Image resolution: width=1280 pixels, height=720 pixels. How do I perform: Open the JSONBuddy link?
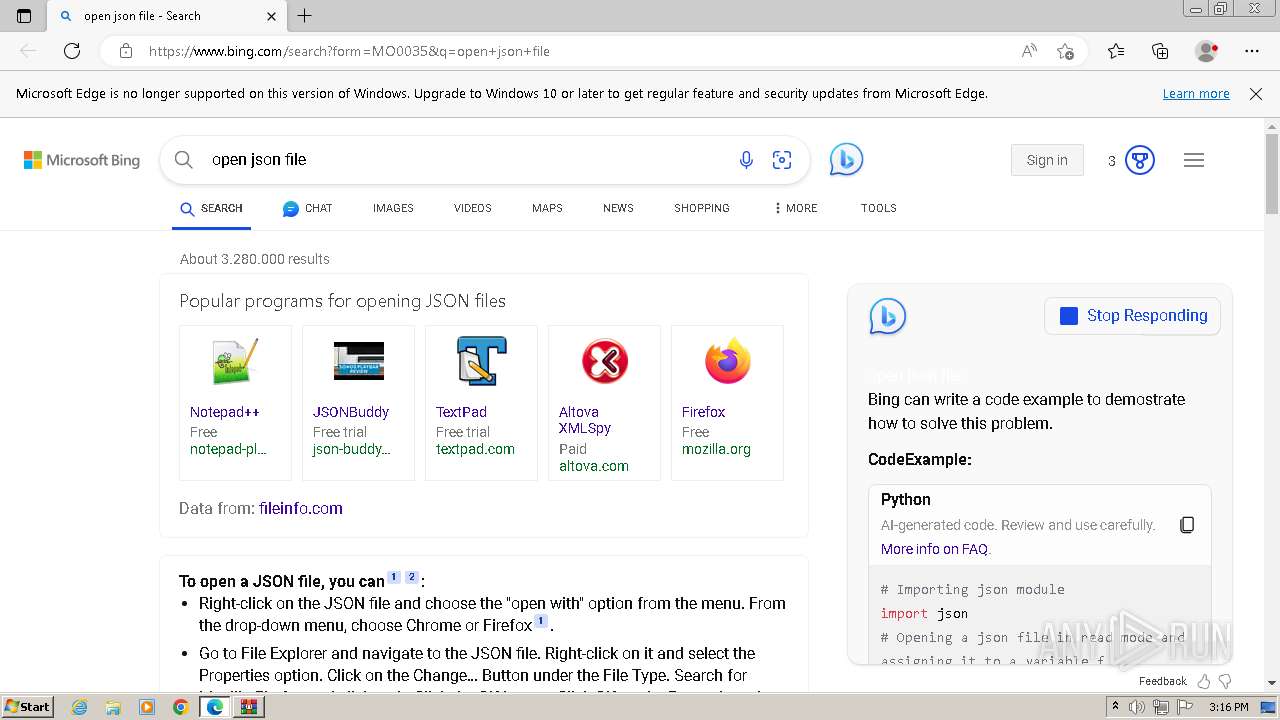point(351,412)
